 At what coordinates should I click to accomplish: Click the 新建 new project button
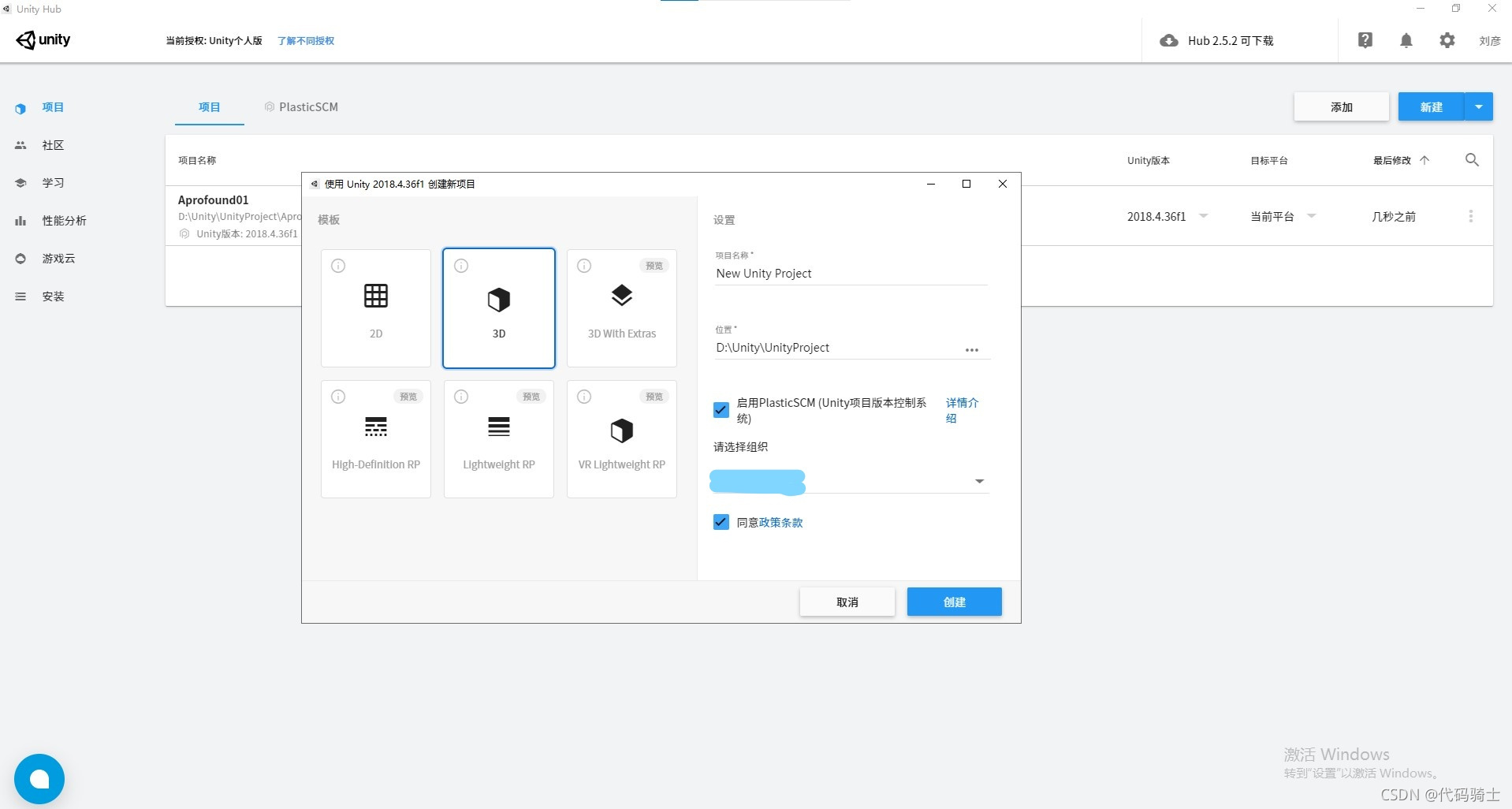point(1432,107)
